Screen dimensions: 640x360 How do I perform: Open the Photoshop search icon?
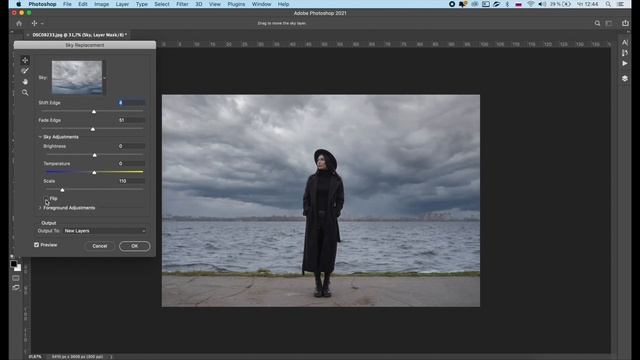[597, 23]
